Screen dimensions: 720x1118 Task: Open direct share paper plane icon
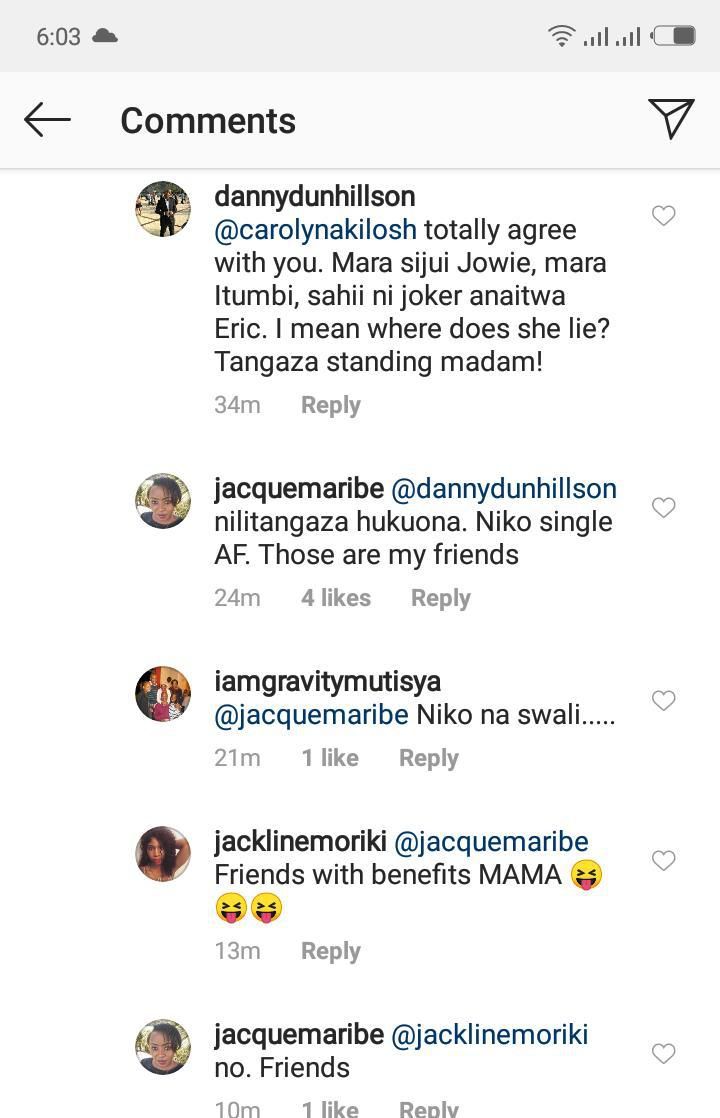click(671, 119)
